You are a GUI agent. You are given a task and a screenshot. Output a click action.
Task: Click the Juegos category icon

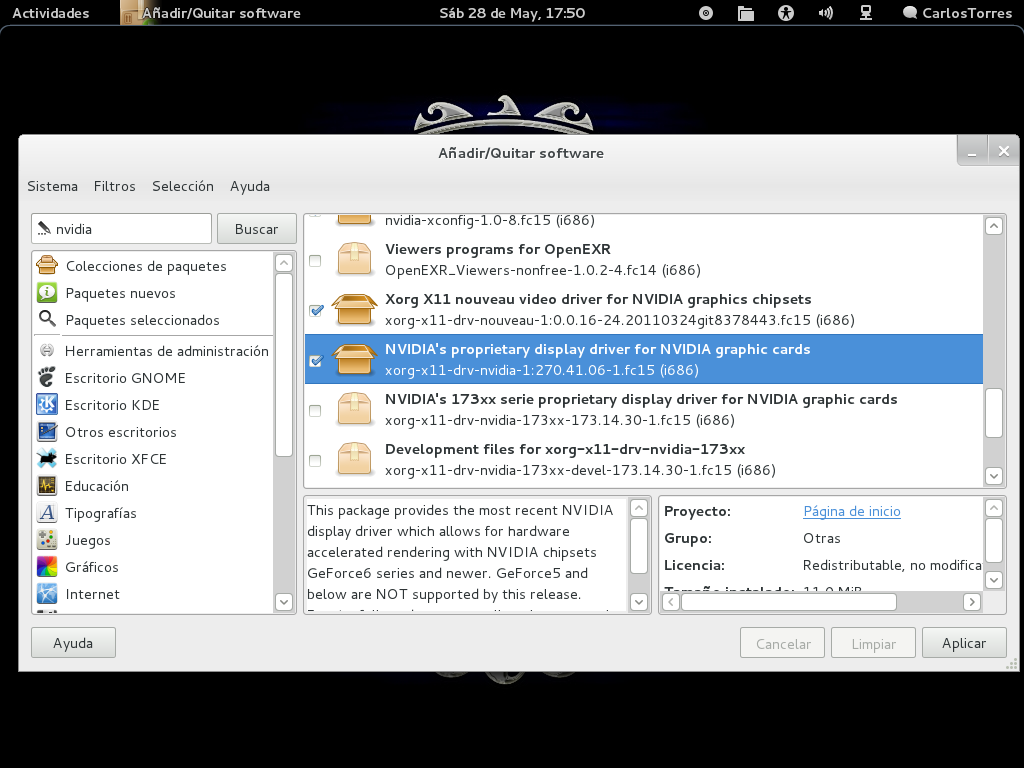(x=47, y=539)
